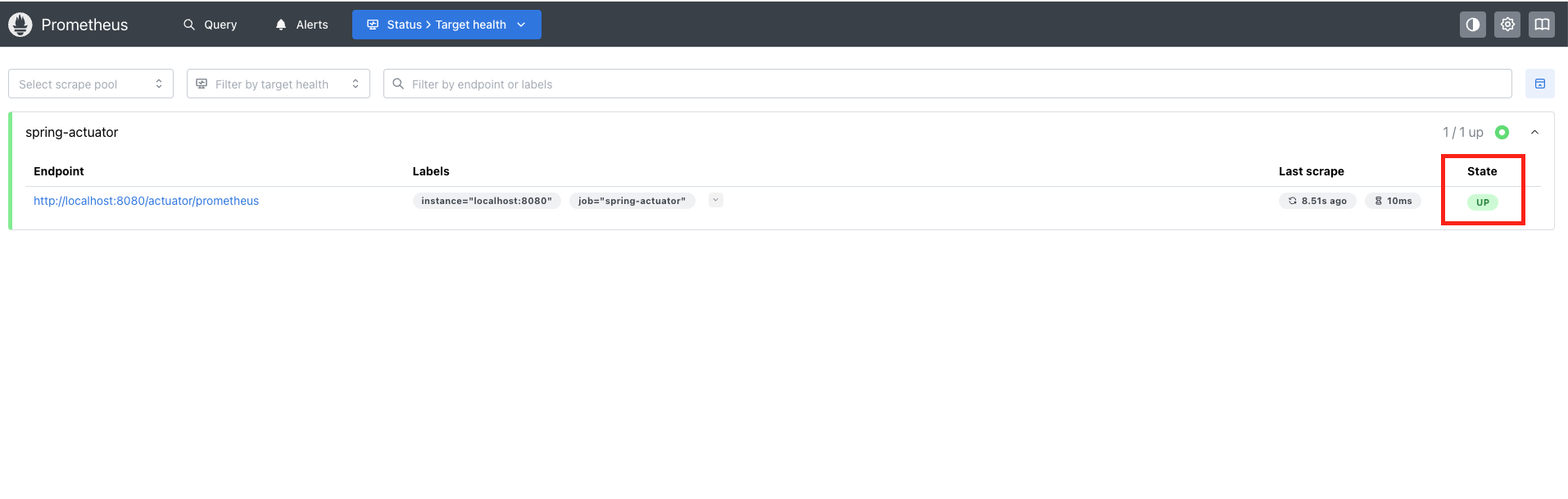The image size is (1568, 499).
Task: Click the spring-actuator pool name
Action: click(x=72, y=133)
